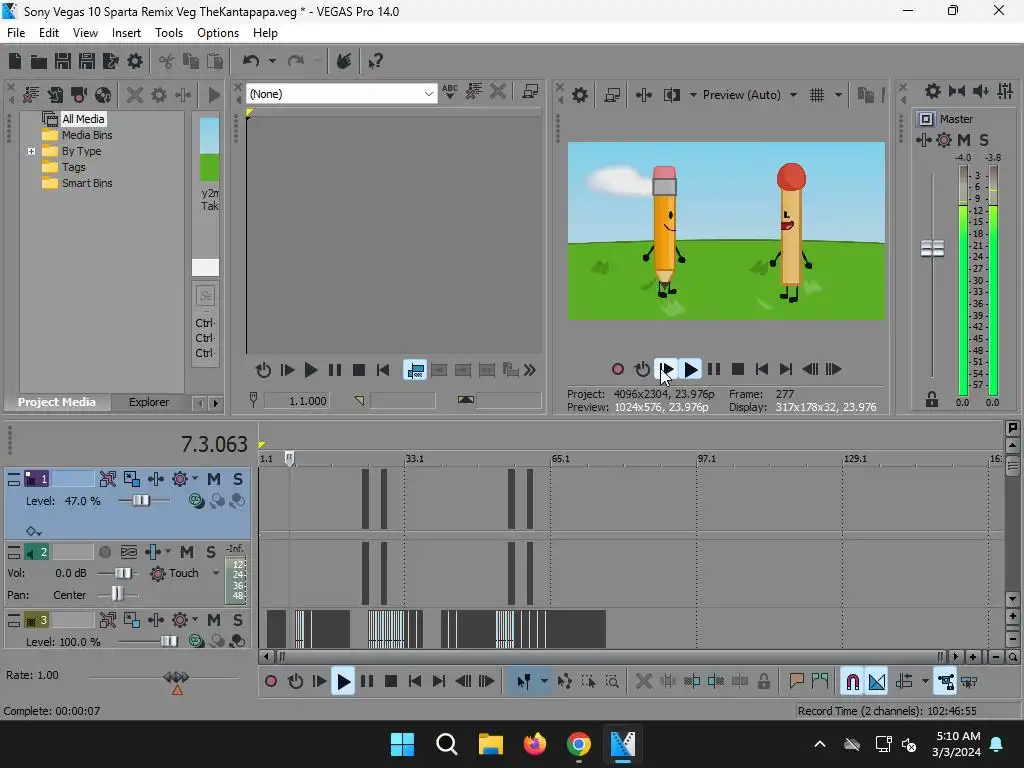Click the Insert Region icon
Screen dimensions: 1024x768
tap(820, 682)
